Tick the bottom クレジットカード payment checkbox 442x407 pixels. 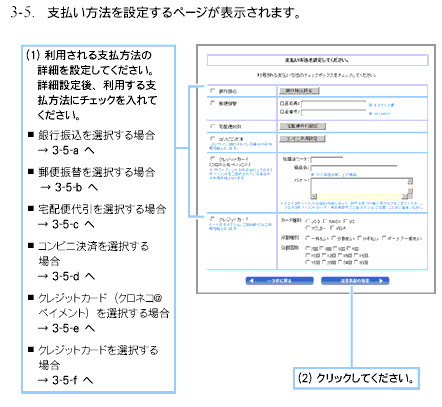(x=213, y=219)
